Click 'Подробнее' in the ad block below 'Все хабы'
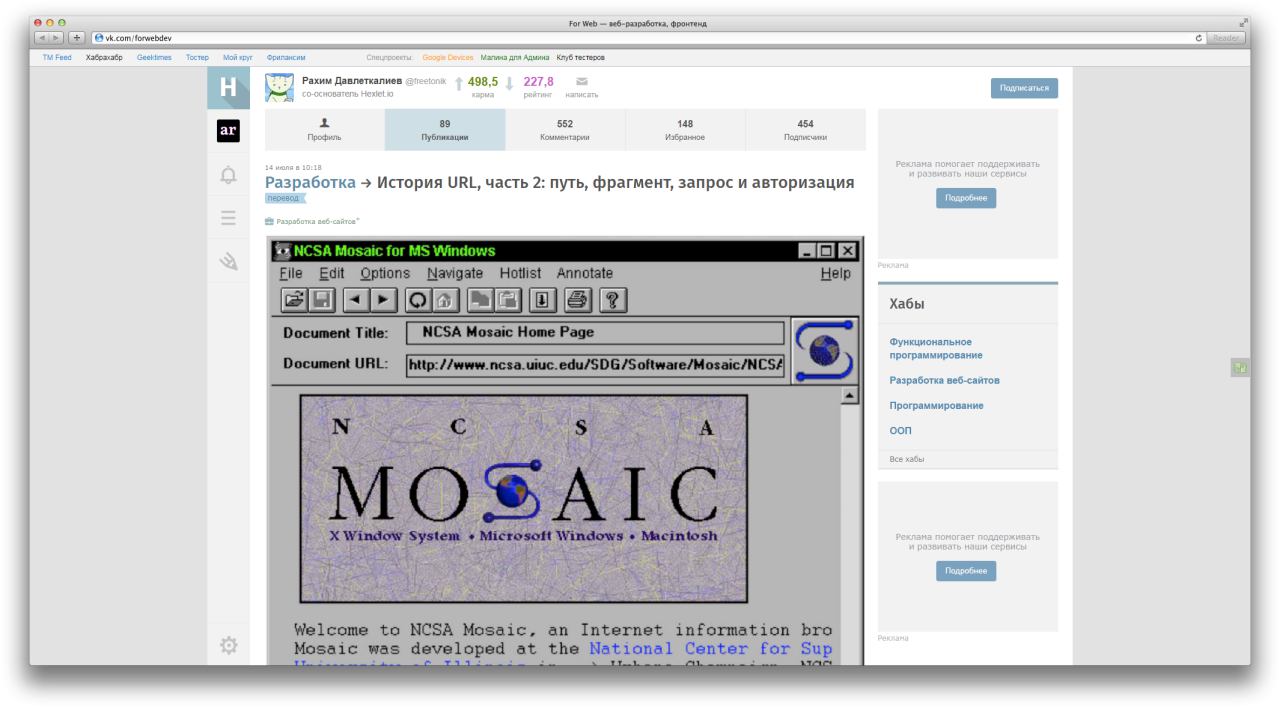The width and height of the screenshot is (1280, 708). click(x=966, y=571)
